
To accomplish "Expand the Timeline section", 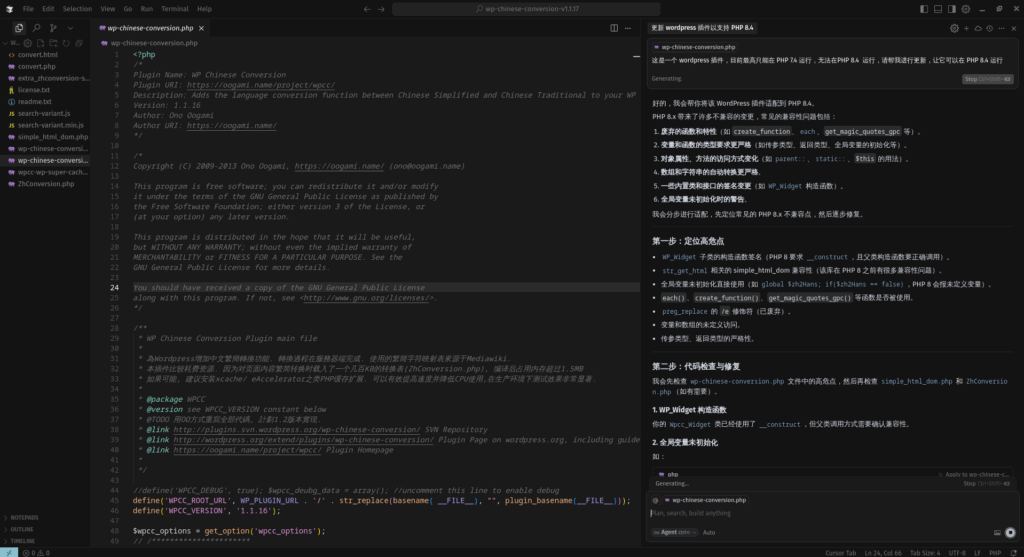I will coord(24,540).
